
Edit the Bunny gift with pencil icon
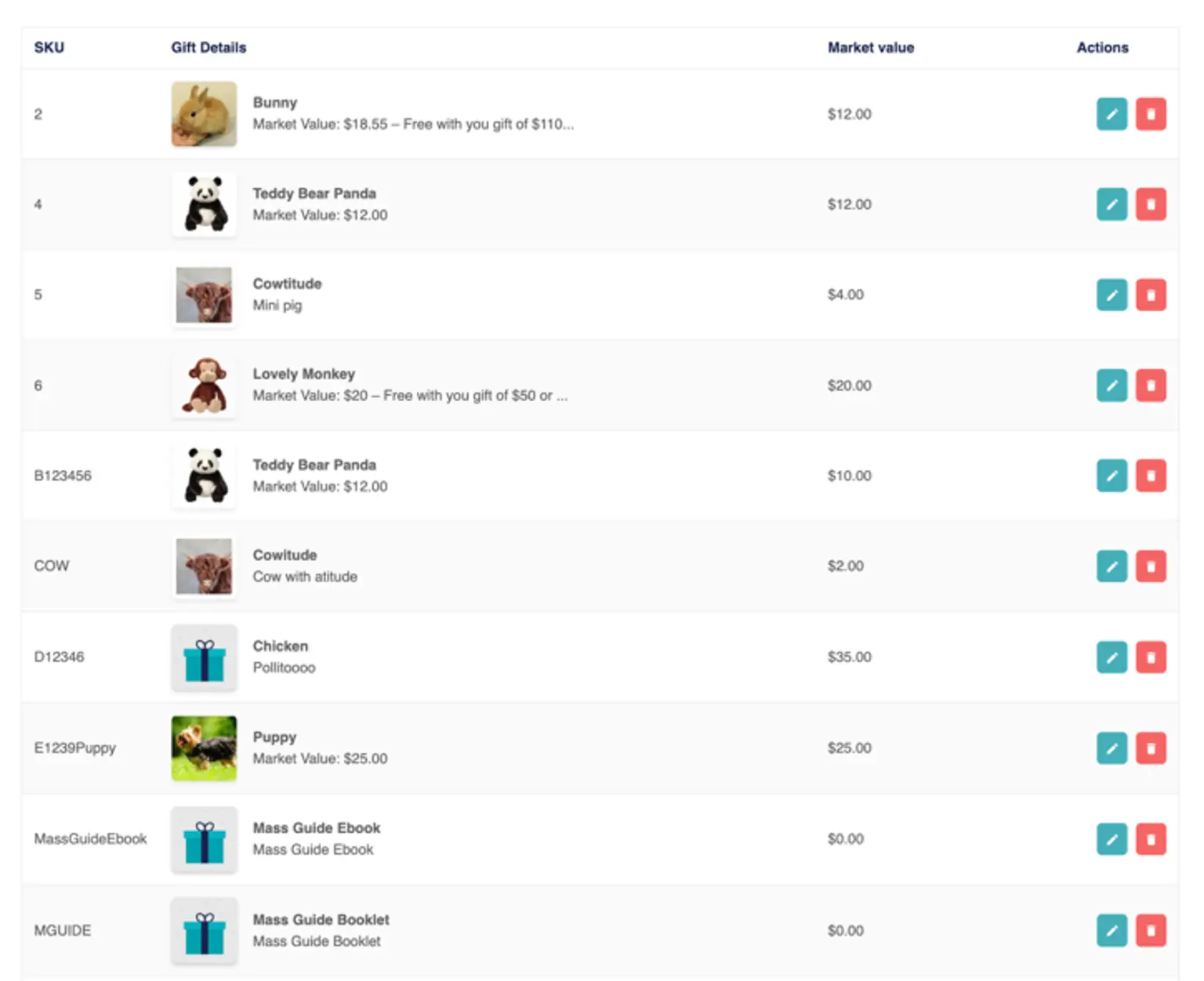(x=1111, y=114)
